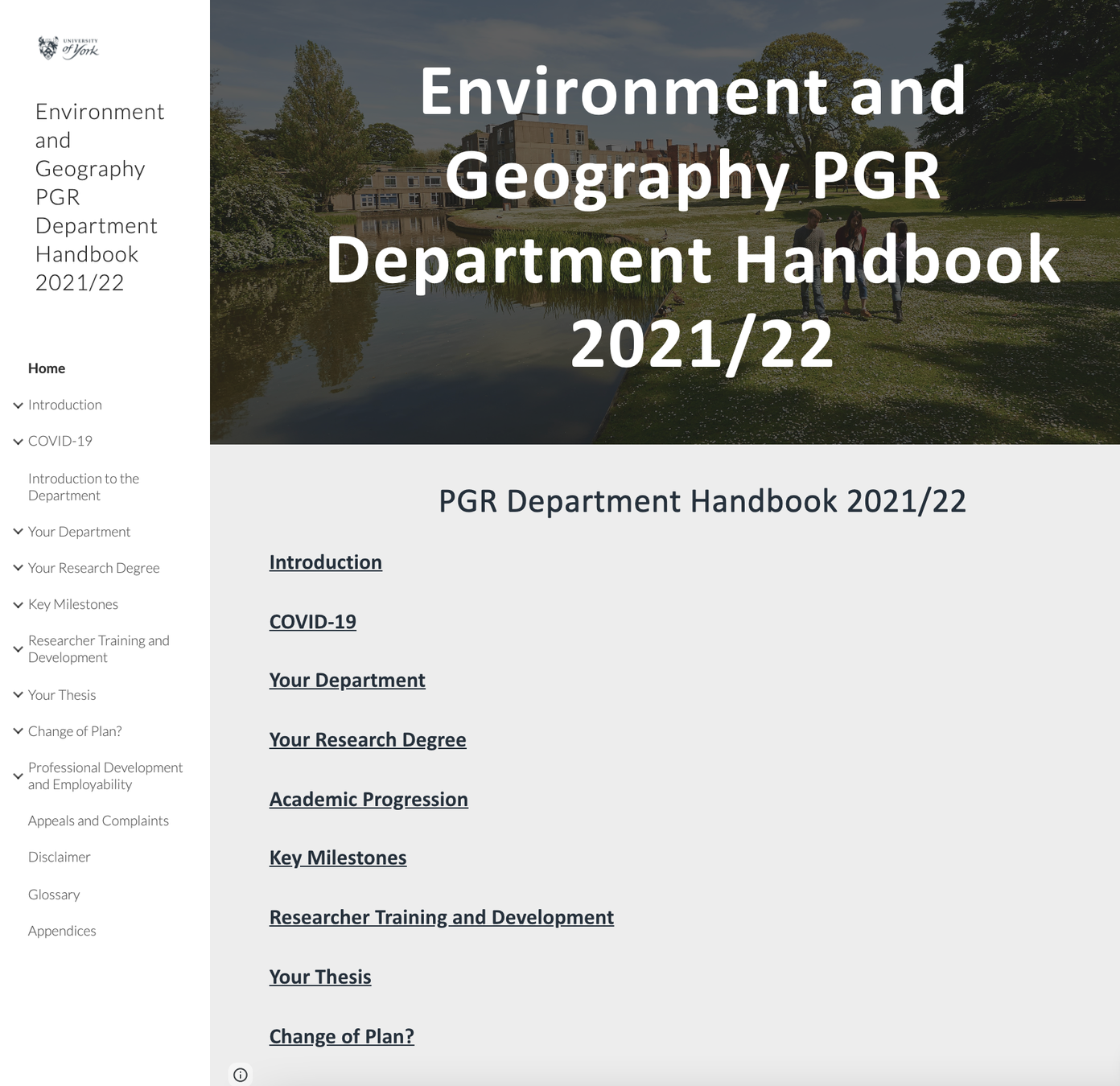Screen dimensions: 1120x1086
Task: Follow the Your Research Degree content link
Action: pyautogui.click(x=368, y=740)
